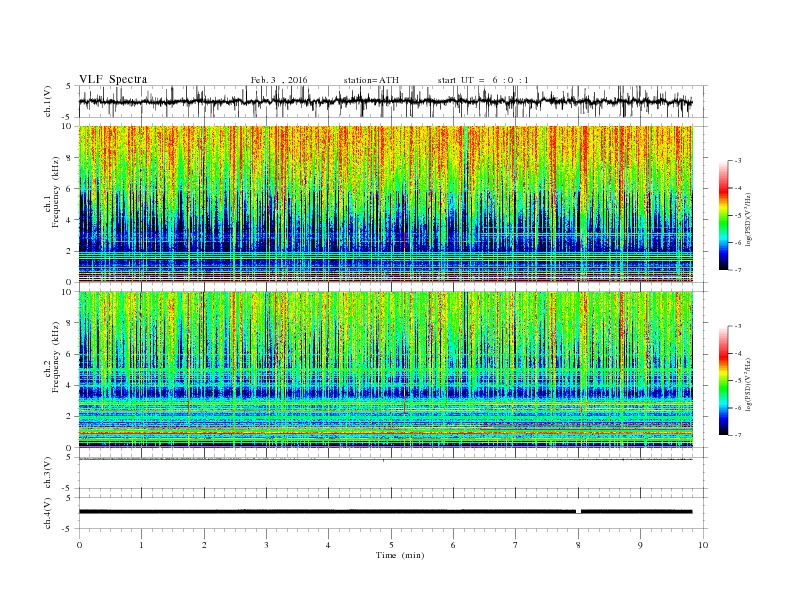Select the date "Feb. 3, 2016" header

279,80
